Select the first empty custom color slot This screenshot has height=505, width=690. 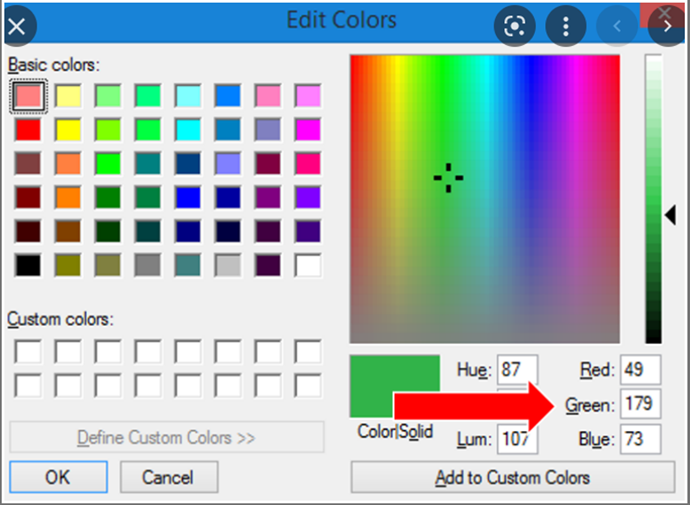point(28,351)
